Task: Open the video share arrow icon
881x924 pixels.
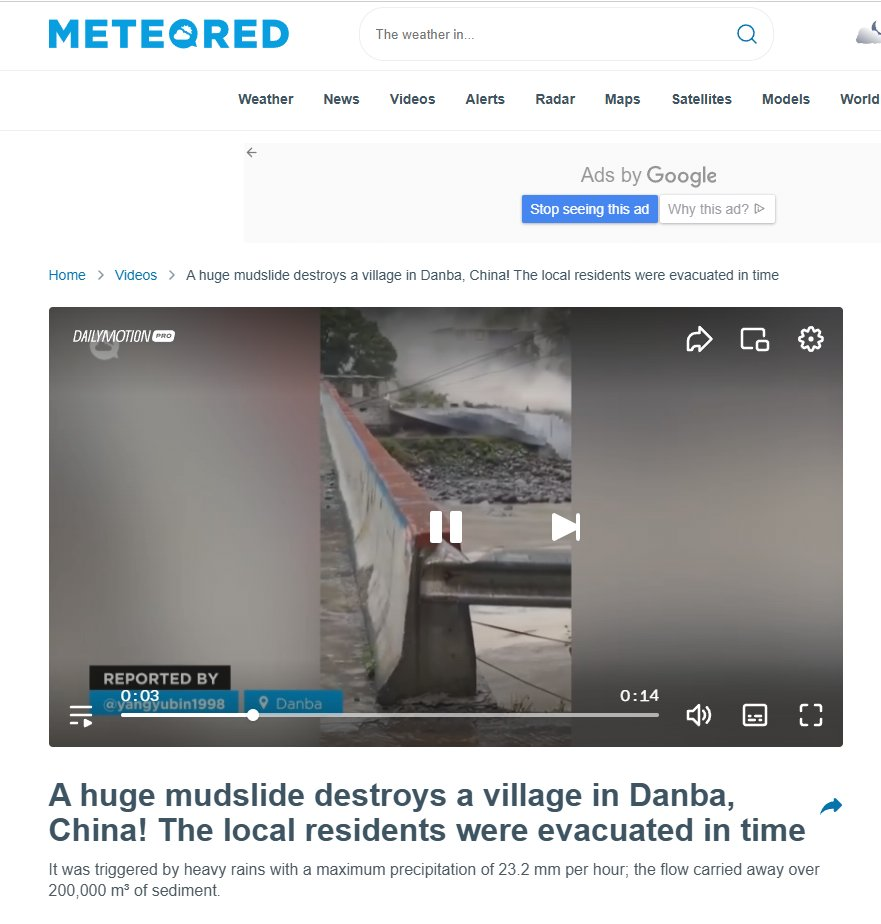Action: click(x=699, y=339)
